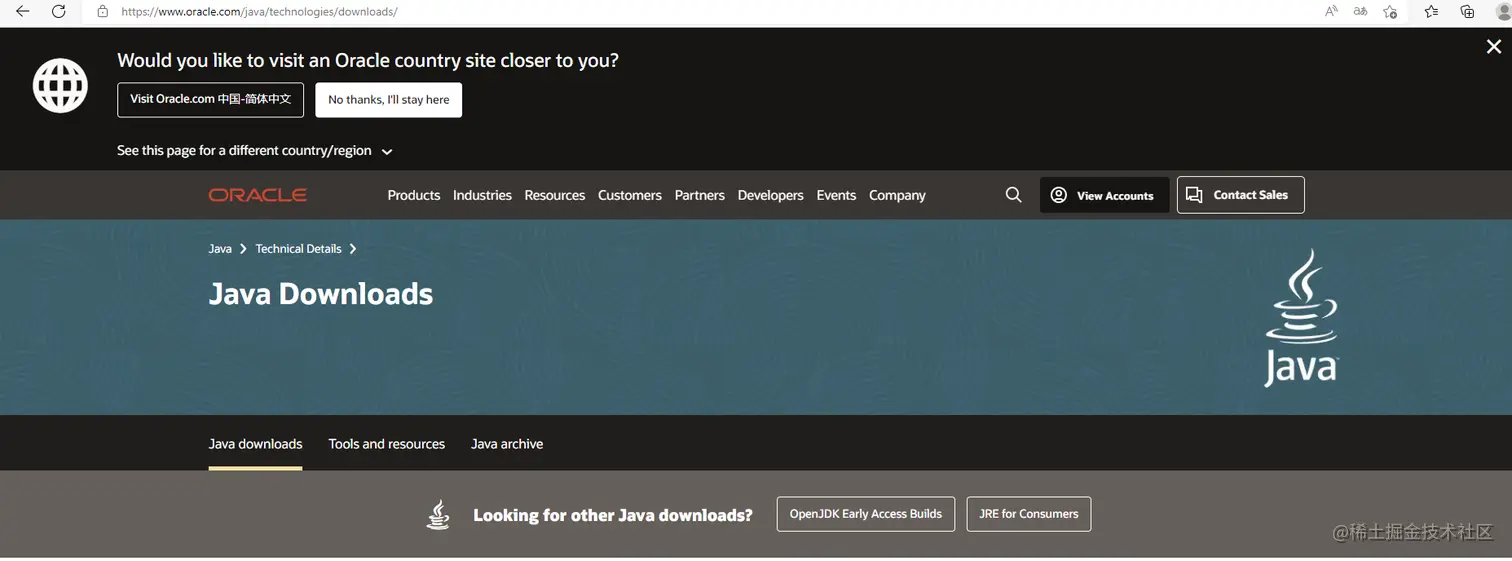This screenshot has height=561, width=1512.
Task: Open the favorites list icon
Action: (x=1431, y=11)
